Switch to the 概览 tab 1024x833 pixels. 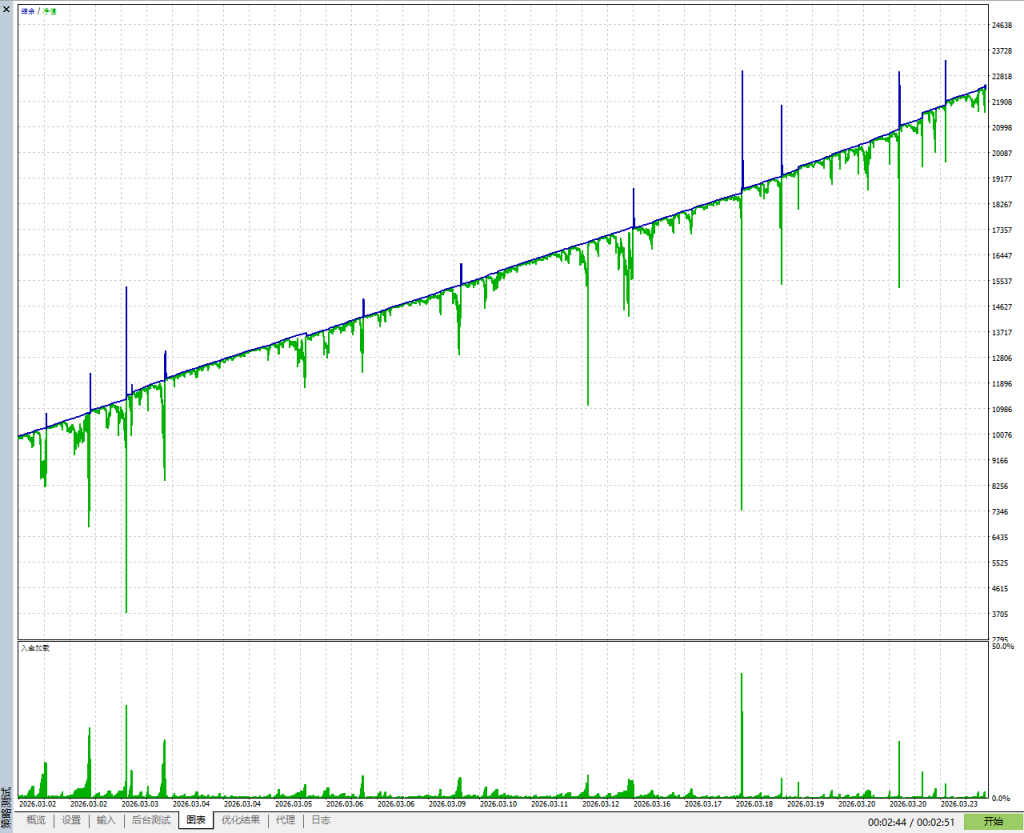point(36,820)
